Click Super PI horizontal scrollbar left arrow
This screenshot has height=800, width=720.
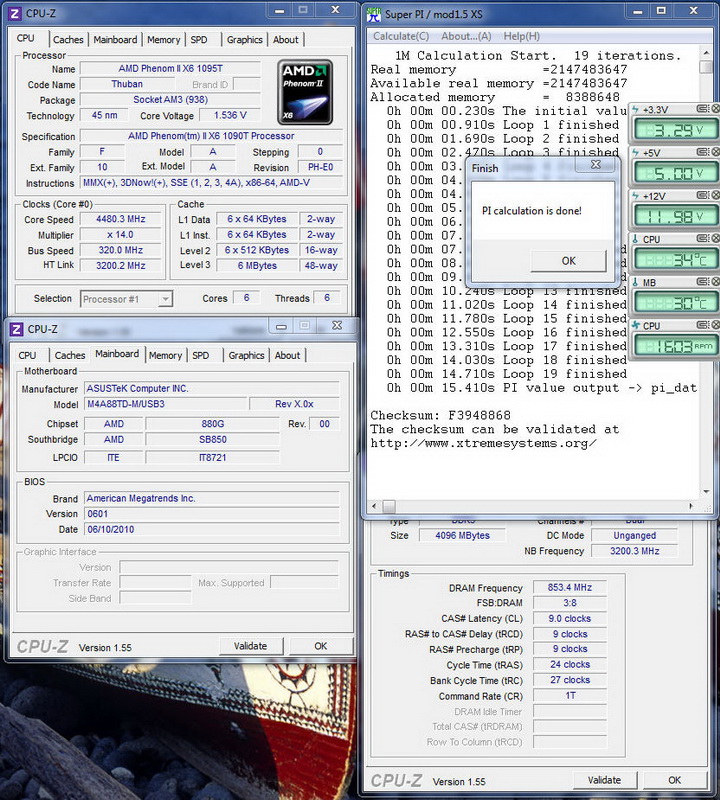point(374,506)
